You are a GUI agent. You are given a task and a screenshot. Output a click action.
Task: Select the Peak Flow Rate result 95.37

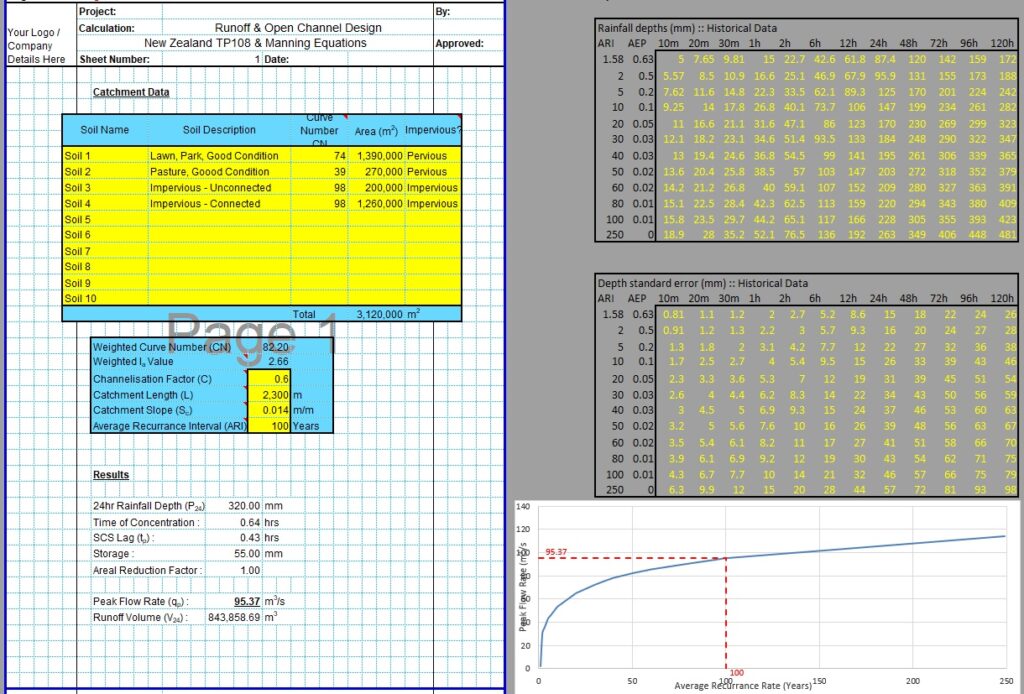coord(247,602)
